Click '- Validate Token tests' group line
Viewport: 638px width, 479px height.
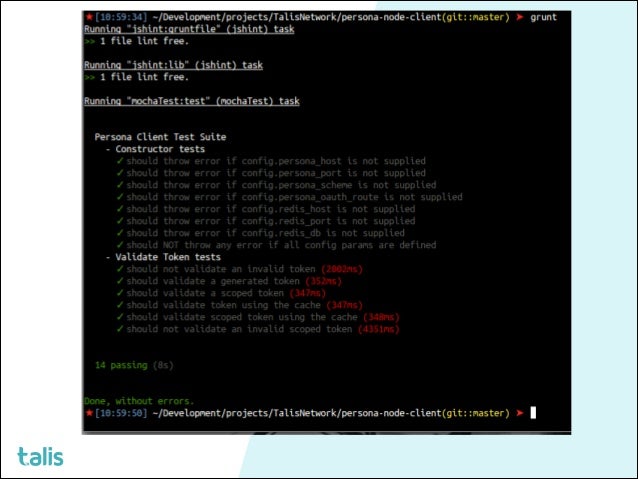point(163,257)
